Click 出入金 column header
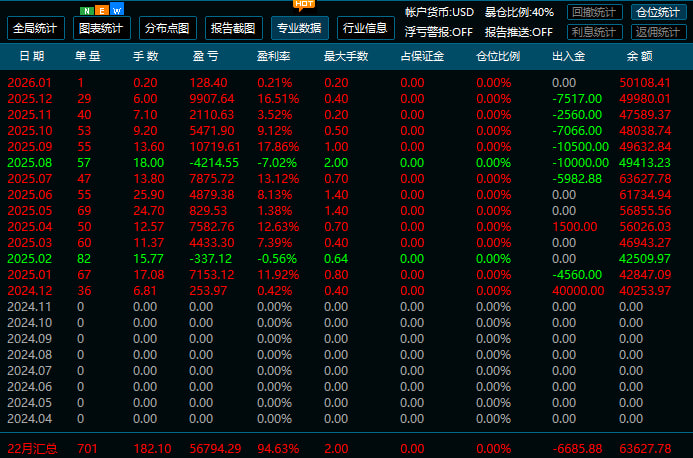Viewport: 693px width, 458px height. tap(569, 56)
